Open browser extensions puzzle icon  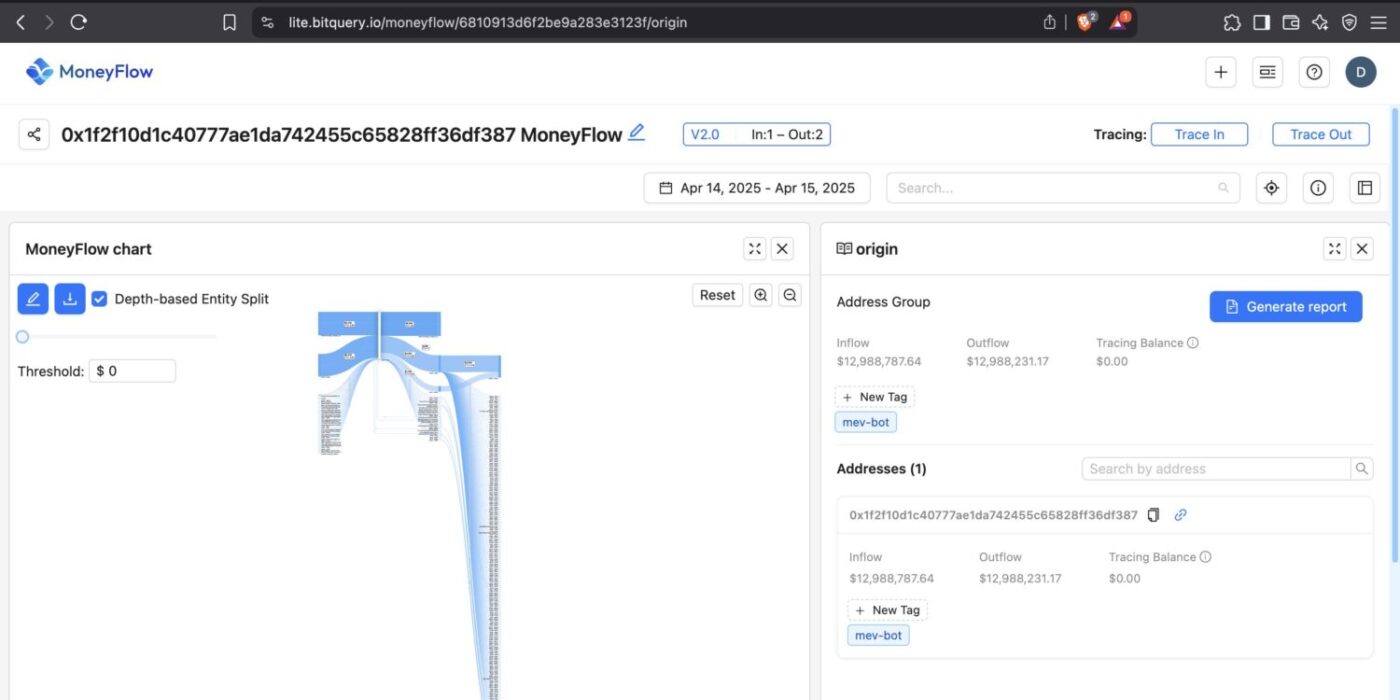1232,22
